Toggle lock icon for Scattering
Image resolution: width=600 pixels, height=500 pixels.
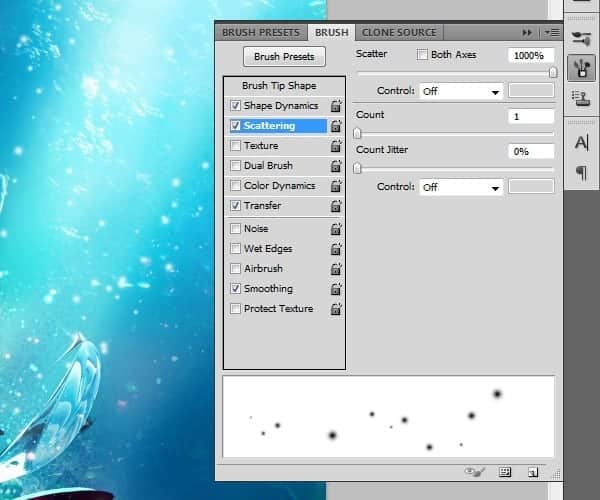coord(336,126)
